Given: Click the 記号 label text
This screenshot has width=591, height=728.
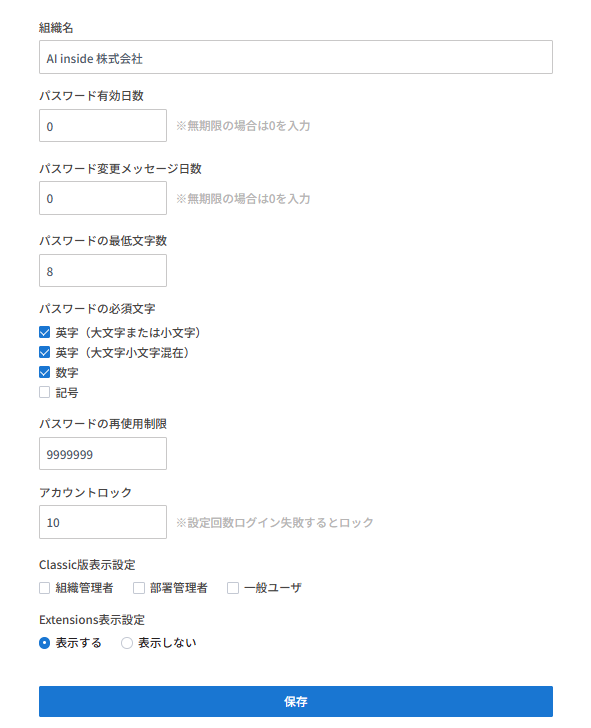Looking at the screenshot, I should pyautogui.click(x=67, y=393).
